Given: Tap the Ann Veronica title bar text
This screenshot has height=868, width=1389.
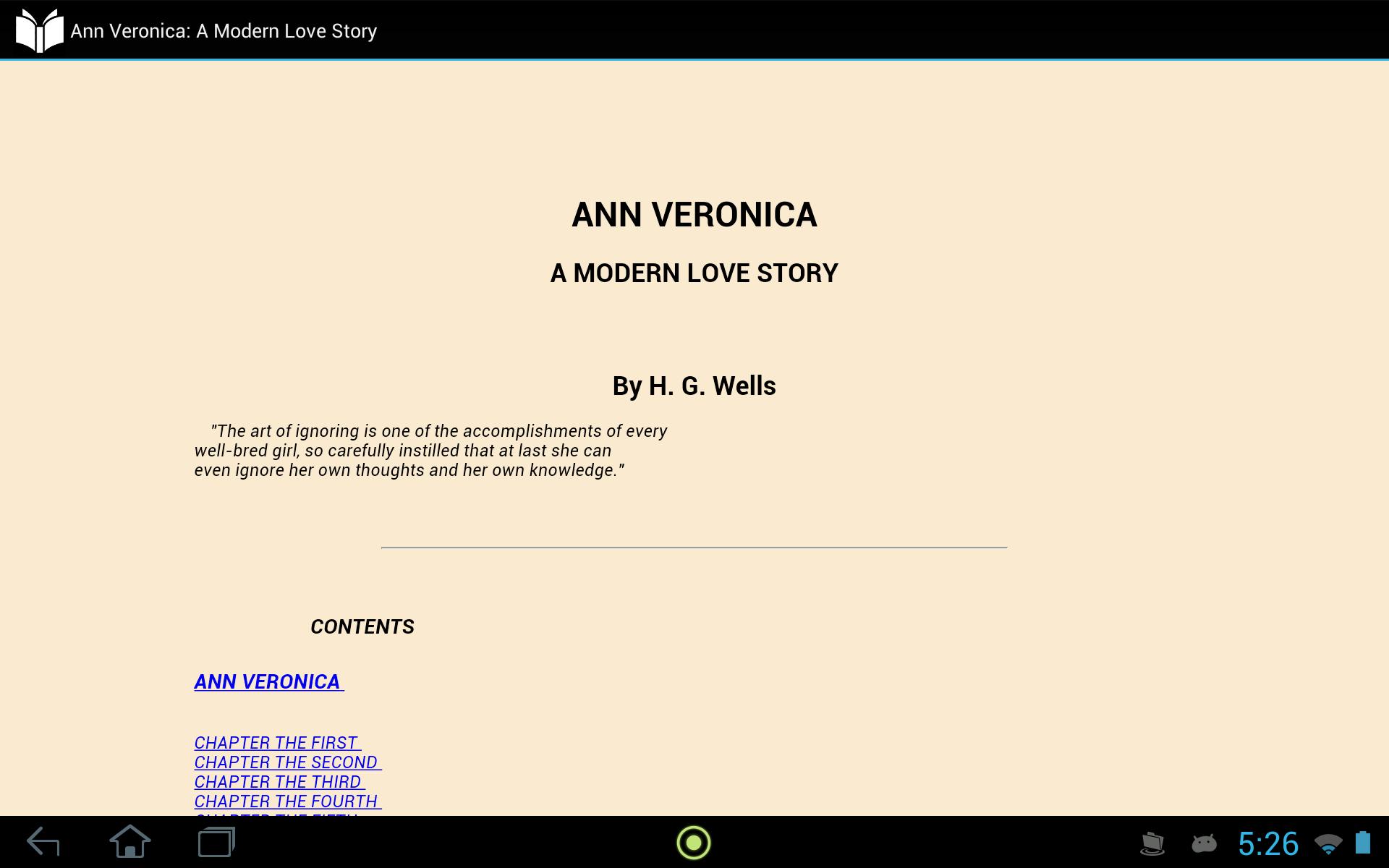Looking at the screenshot, I should click(223, 31).
